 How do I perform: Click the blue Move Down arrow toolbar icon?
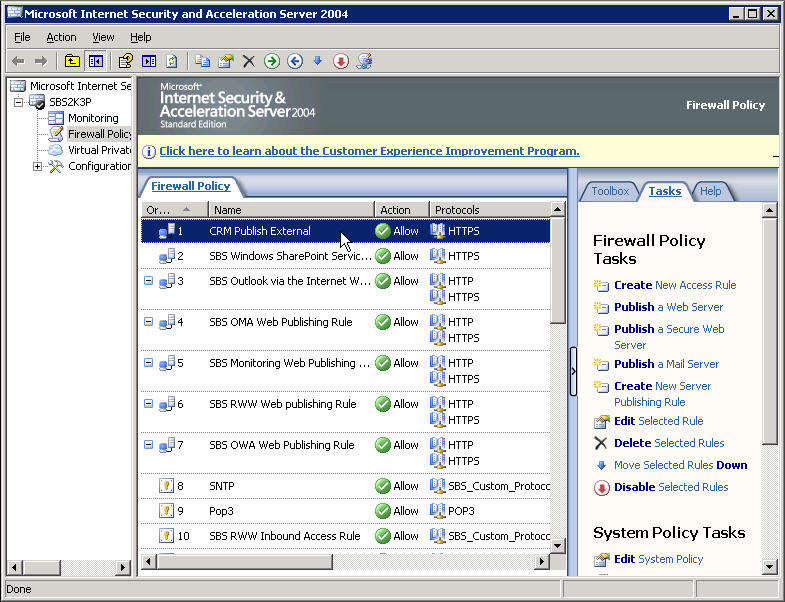(317, 61)
